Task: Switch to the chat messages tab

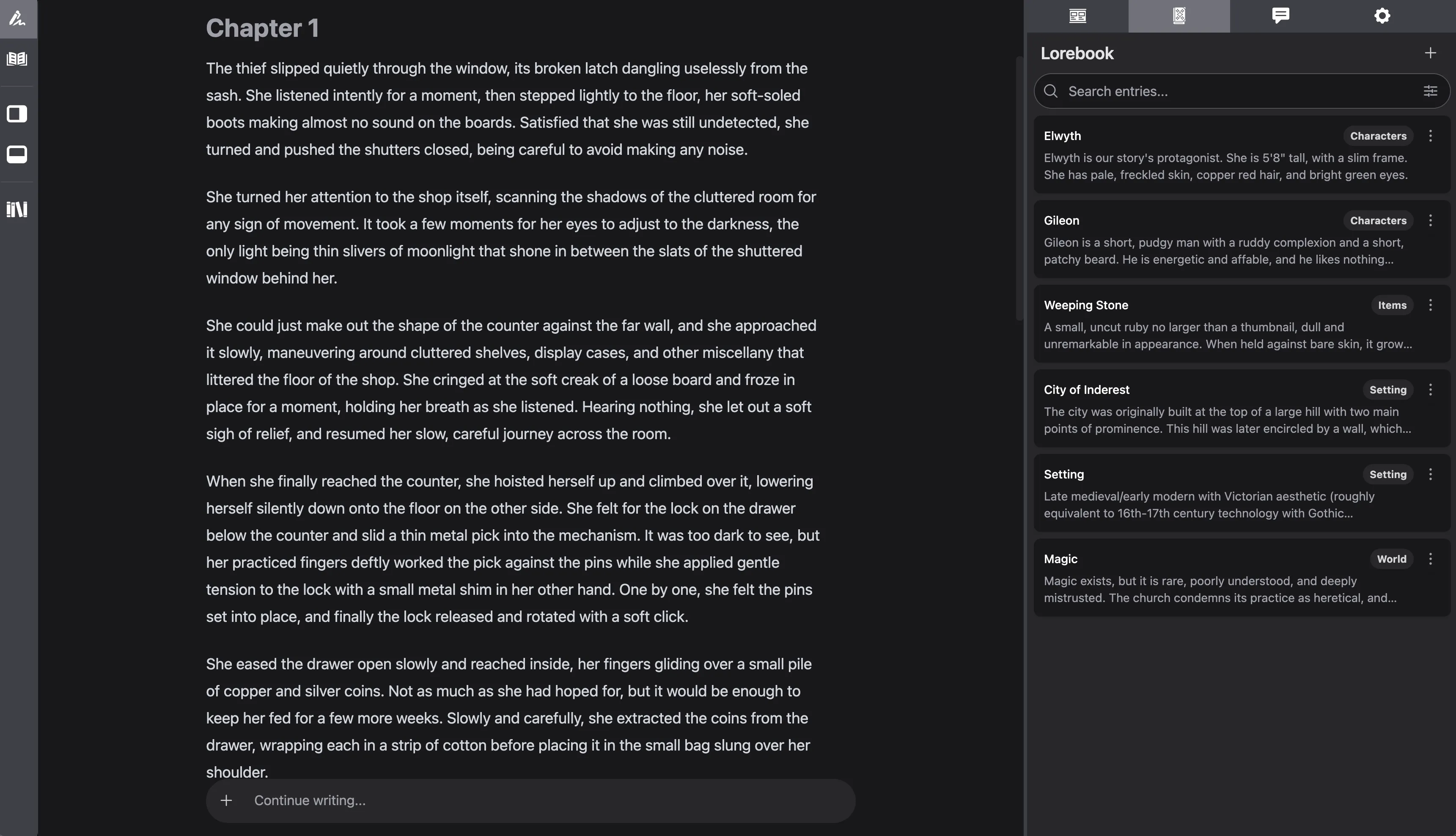Action: point(1280,16)
